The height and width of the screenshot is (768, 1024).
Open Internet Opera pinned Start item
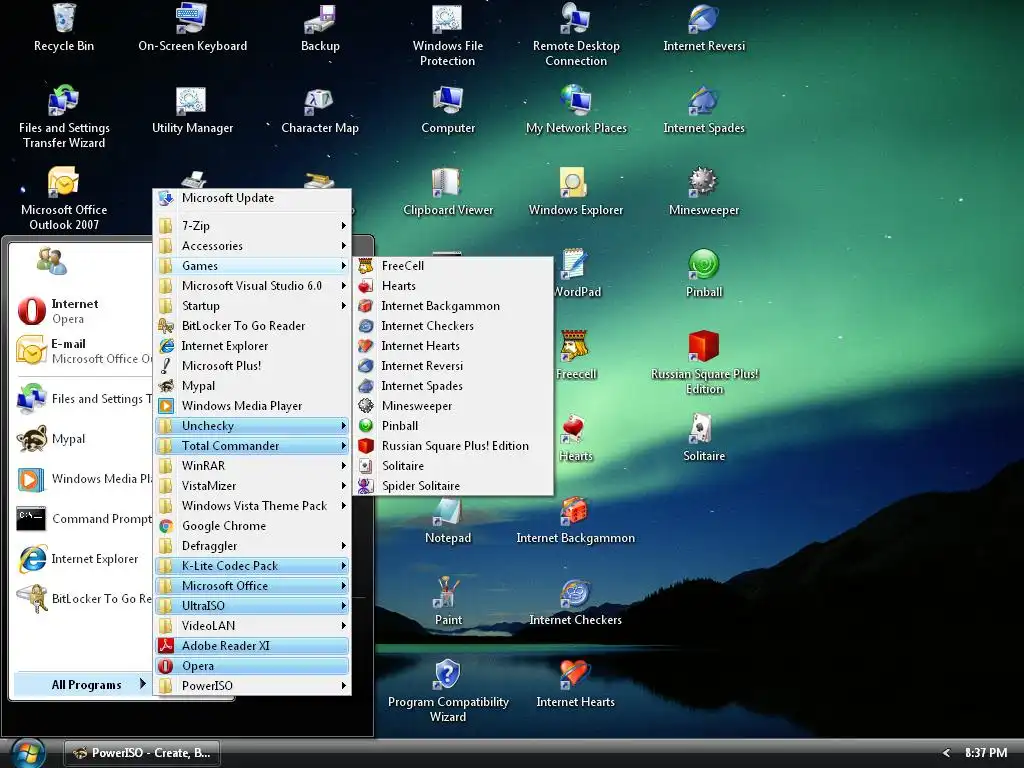[x=83, y=311]
